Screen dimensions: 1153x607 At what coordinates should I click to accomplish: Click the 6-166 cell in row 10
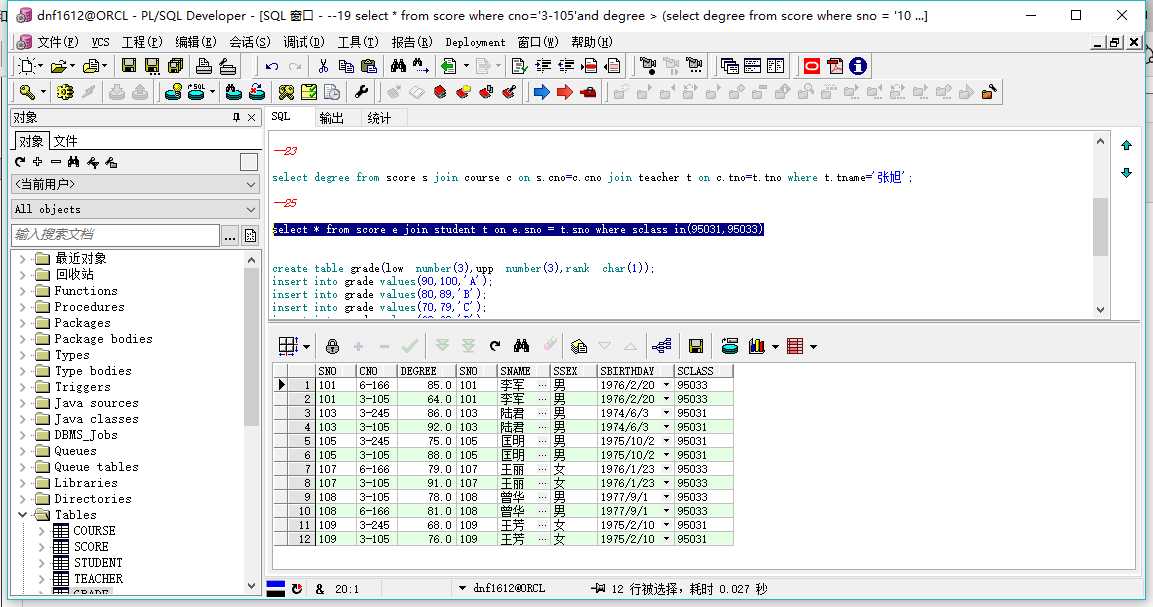tap(376, 511)
